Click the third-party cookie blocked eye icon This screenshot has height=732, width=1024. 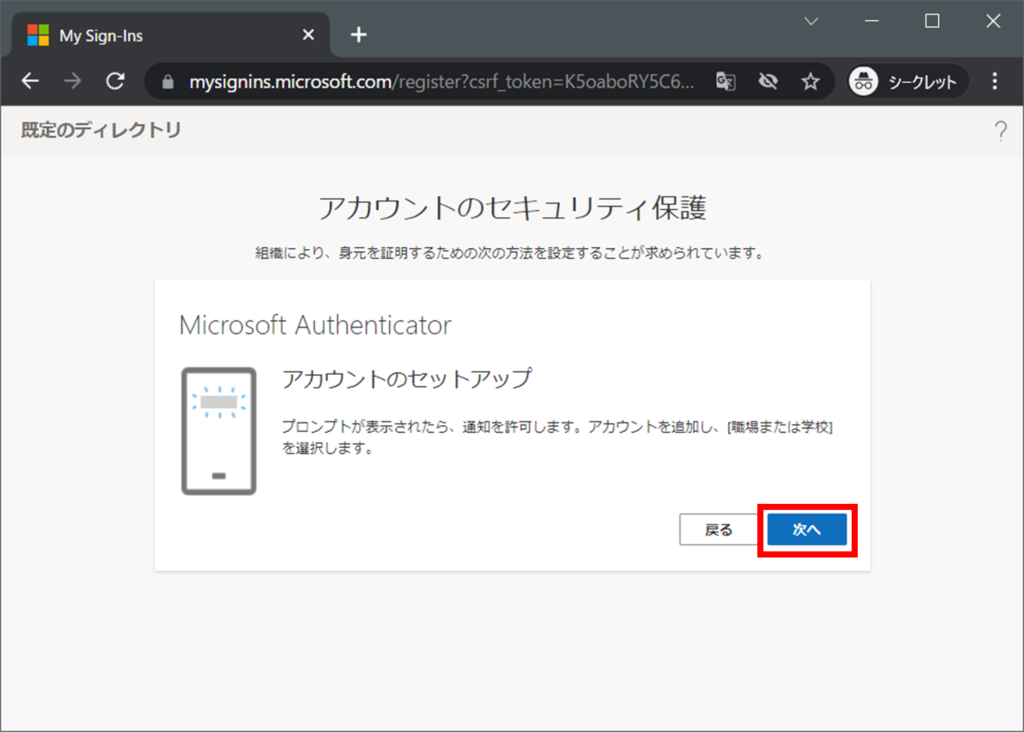click(x=768, y=82)
